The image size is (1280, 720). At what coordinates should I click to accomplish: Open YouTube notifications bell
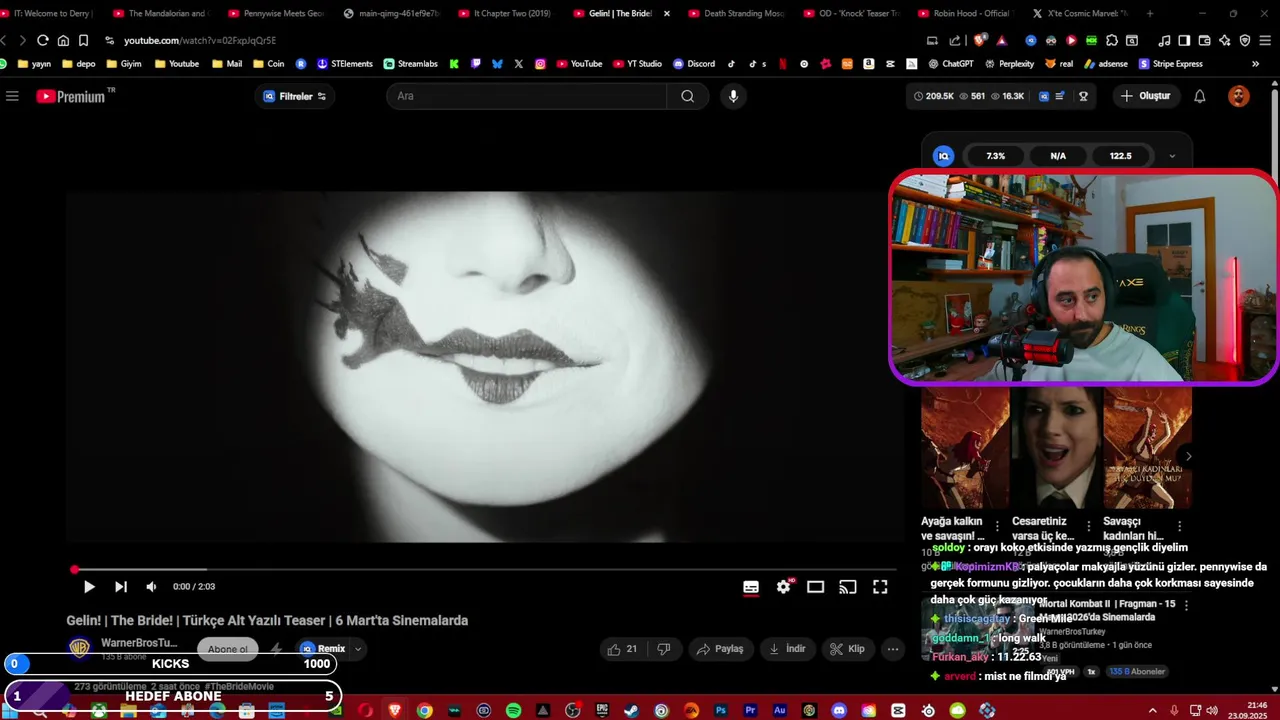pyautogui.click(x=1200, y=96)
